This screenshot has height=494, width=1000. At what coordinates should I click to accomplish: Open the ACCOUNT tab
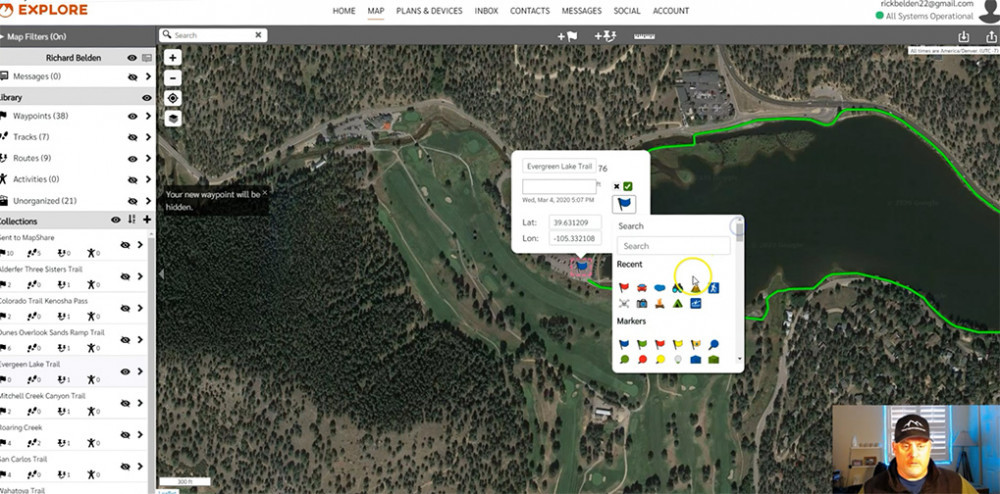coord(671,11)
